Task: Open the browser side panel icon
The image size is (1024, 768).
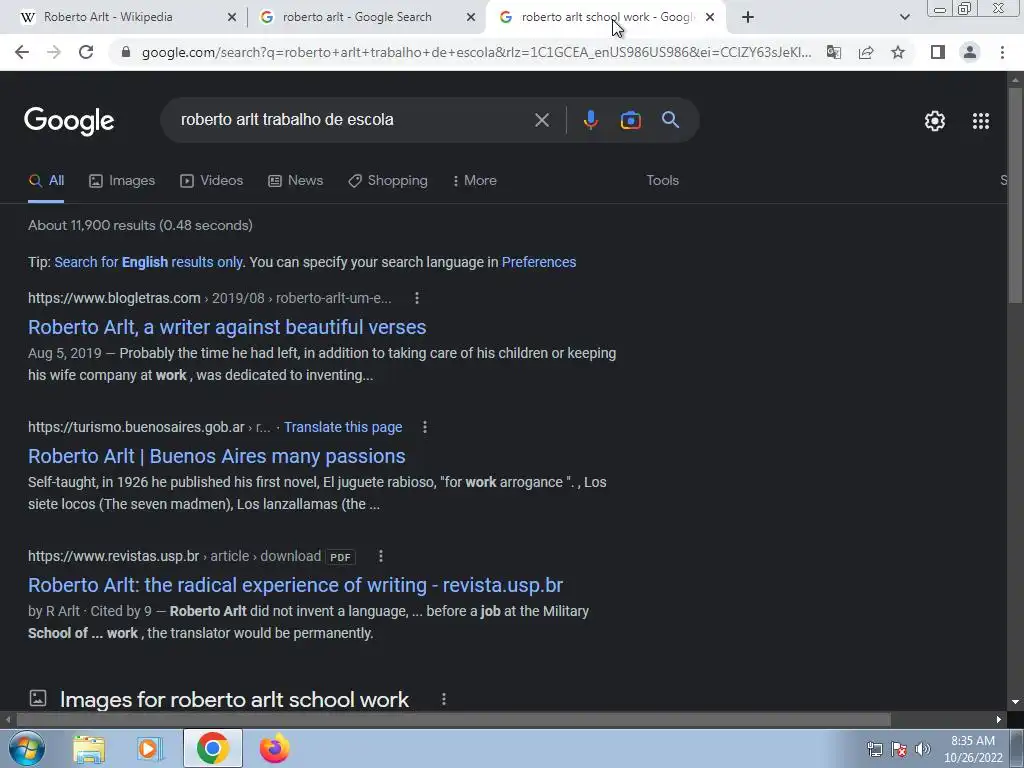Action: tap(938, 52)
